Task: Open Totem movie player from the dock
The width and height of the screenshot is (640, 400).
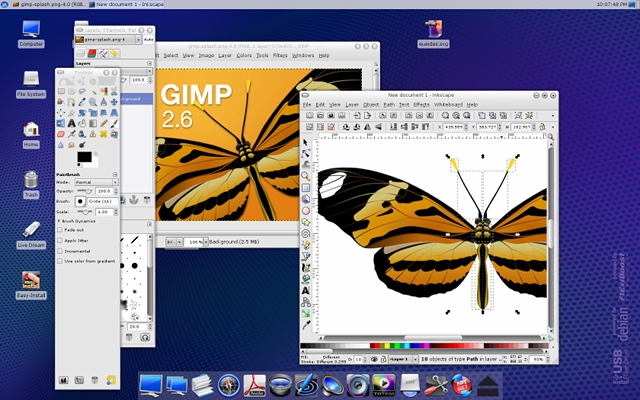Action: point(384,386)
